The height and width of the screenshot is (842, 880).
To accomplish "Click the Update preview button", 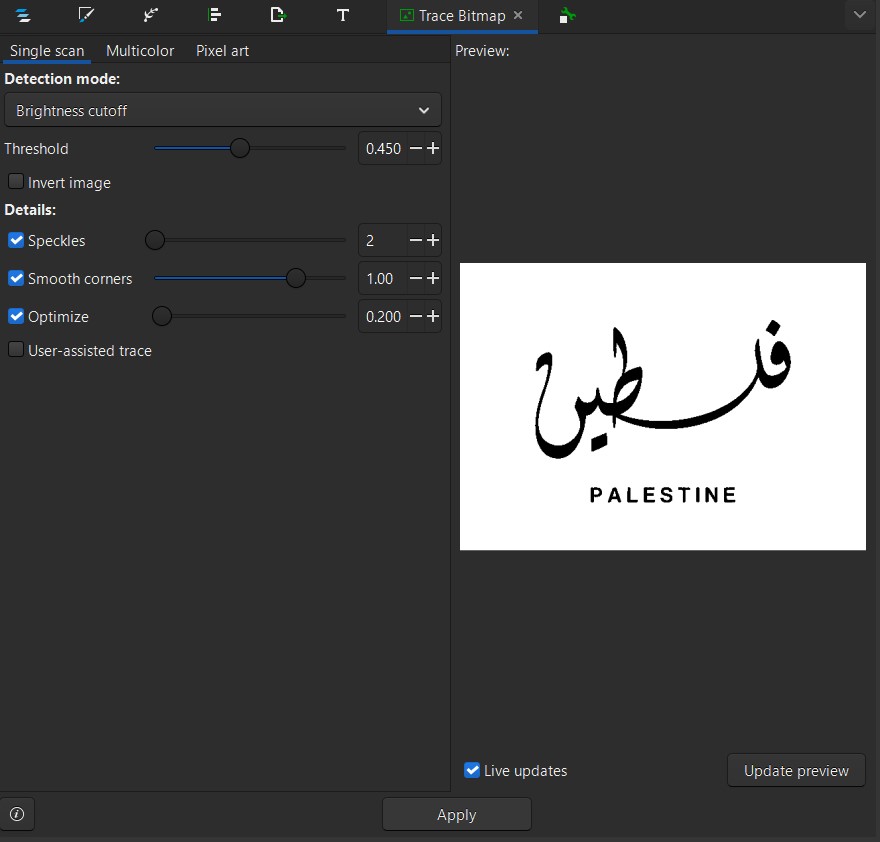I will 796,770.
